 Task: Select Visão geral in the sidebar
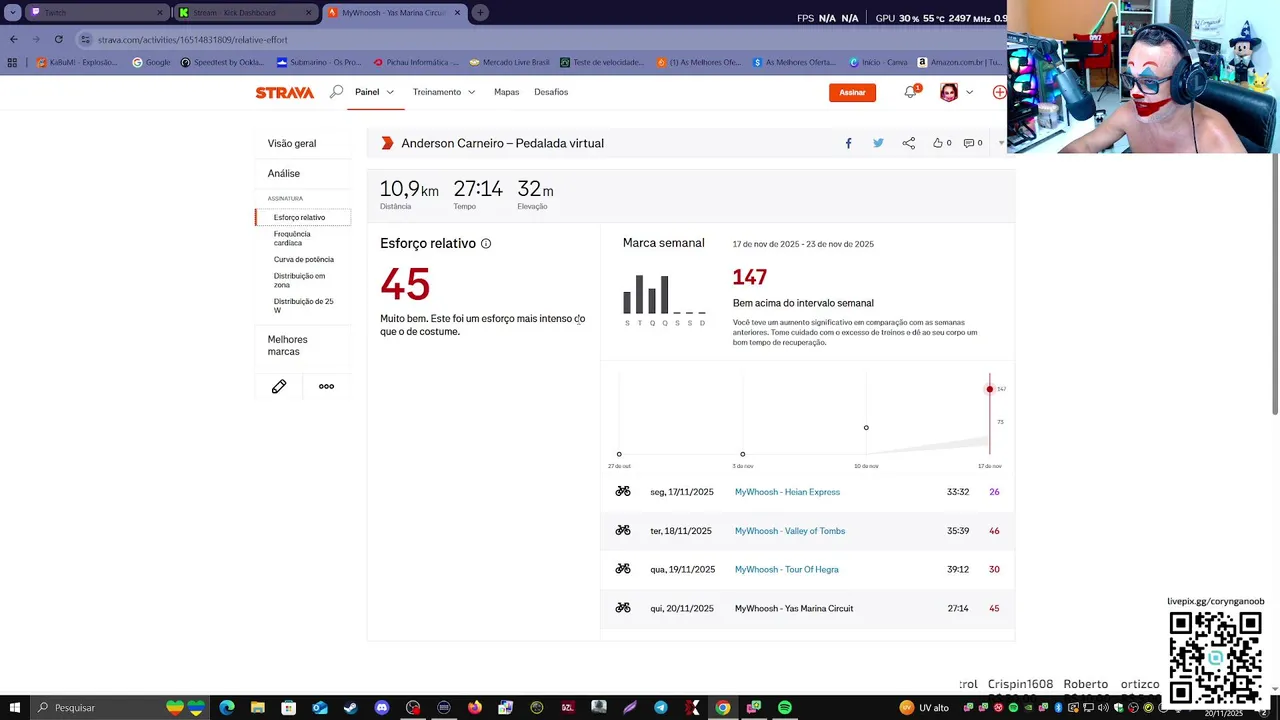(292, 143)
